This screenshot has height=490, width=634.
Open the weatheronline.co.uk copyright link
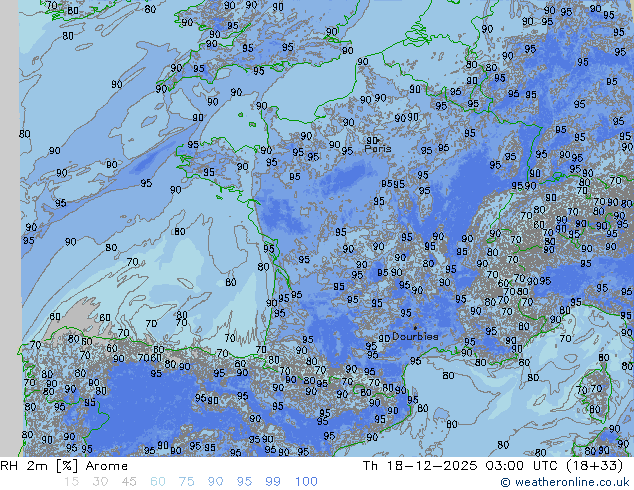pyautogui.click(x=565, y=482)
